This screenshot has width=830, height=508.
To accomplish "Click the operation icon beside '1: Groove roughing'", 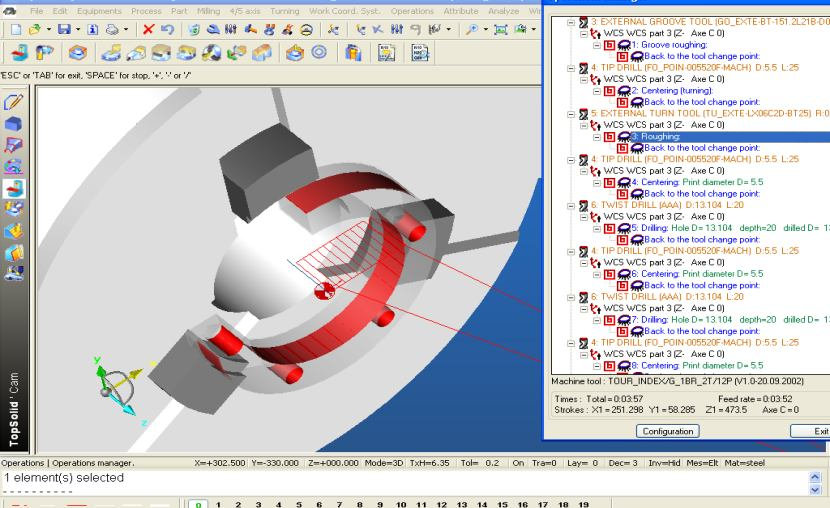I will pos(624,45).
